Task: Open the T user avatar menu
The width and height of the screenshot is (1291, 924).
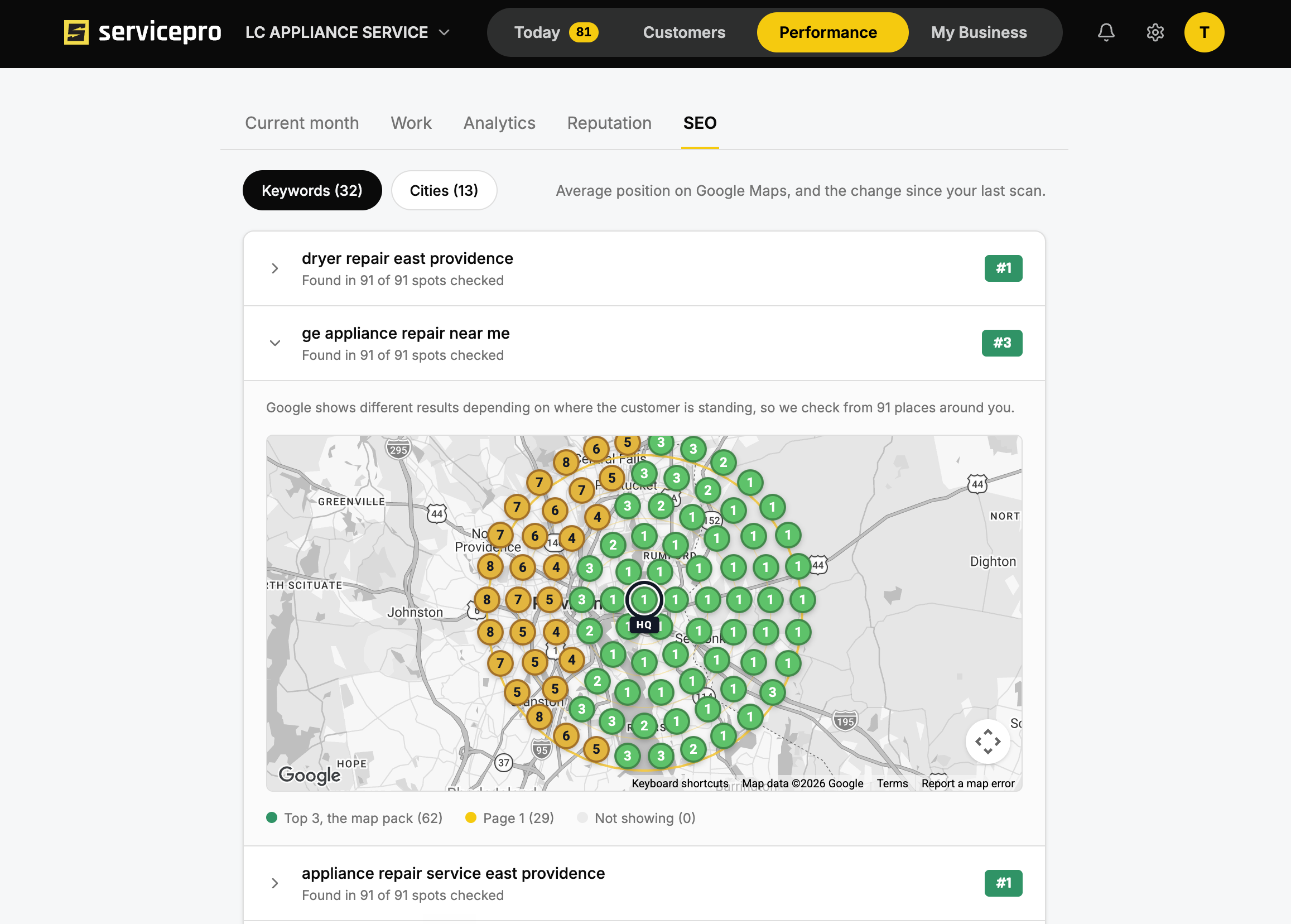Action: click(1204, 32)
